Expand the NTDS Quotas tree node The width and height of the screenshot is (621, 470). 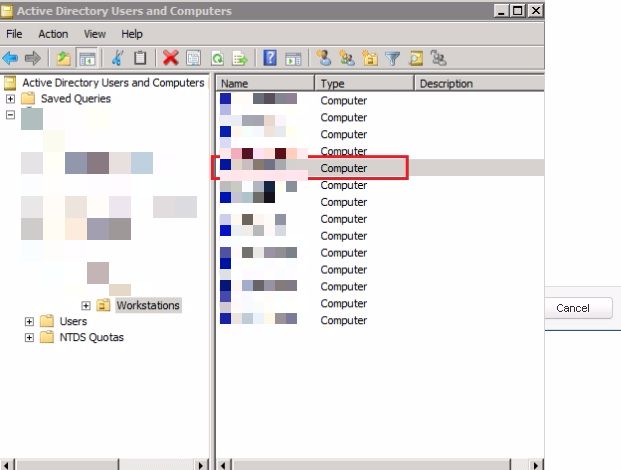[28, 338]
